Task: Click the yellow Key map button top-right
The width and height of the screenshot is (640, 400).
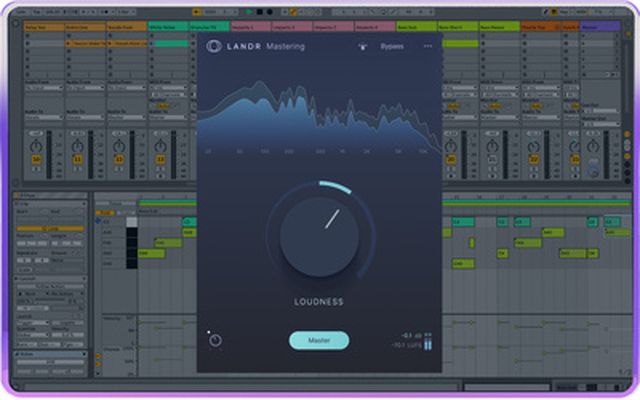Action: point(555,12)
